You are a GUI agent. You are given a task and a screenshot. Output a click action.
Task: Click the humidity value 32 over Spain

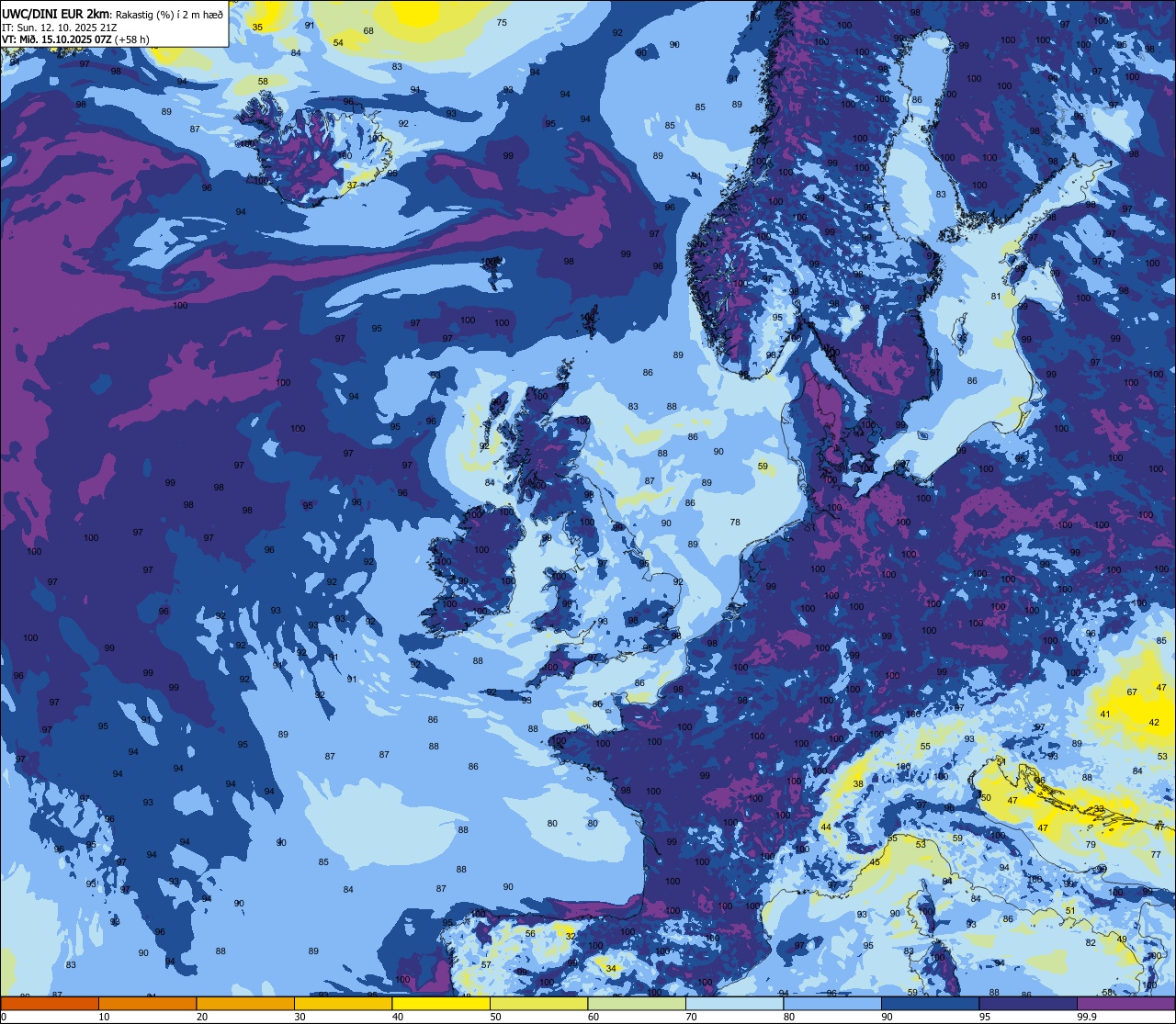571,936
